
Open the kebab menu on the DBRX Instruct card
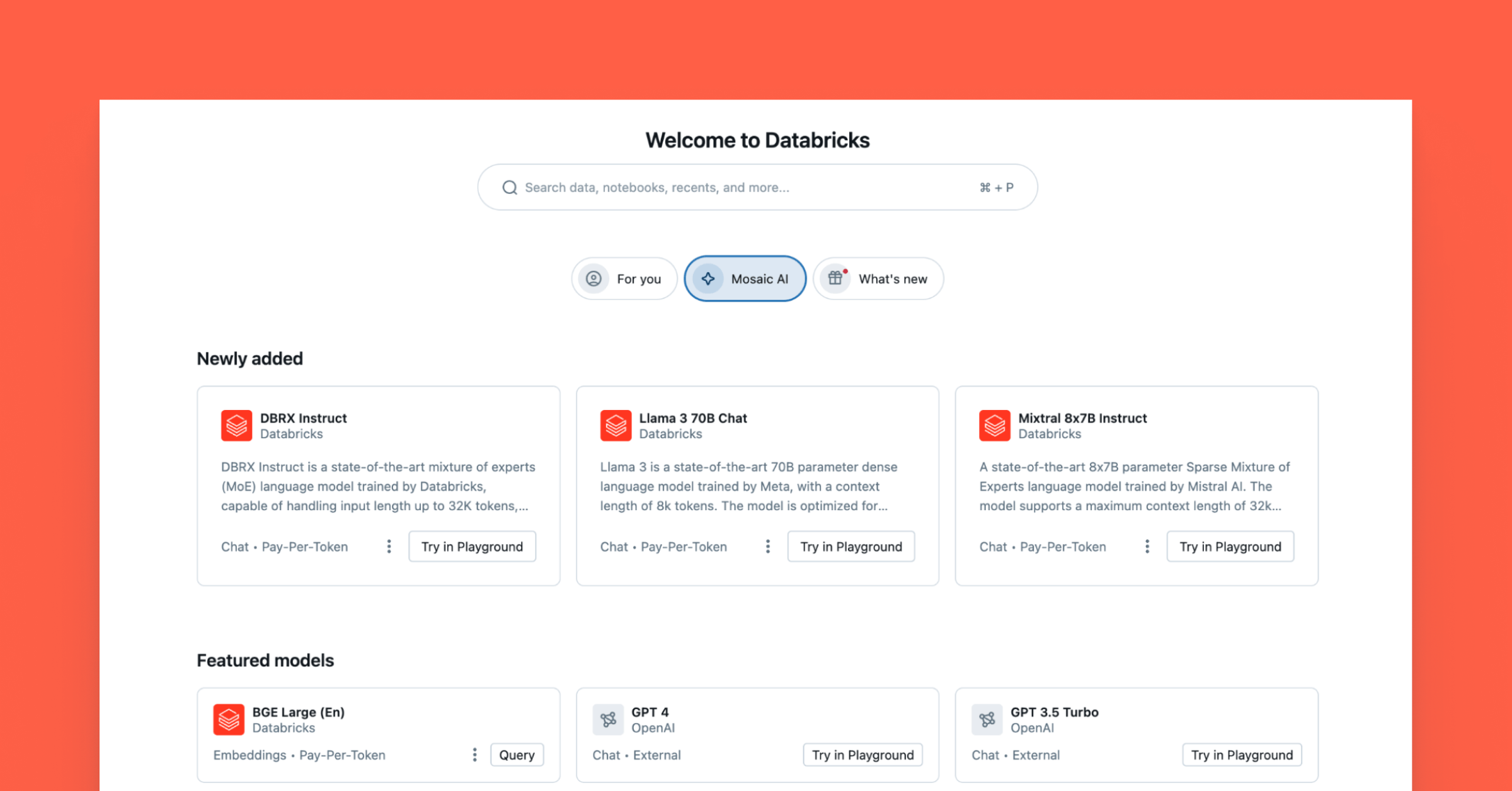(389, 547)
